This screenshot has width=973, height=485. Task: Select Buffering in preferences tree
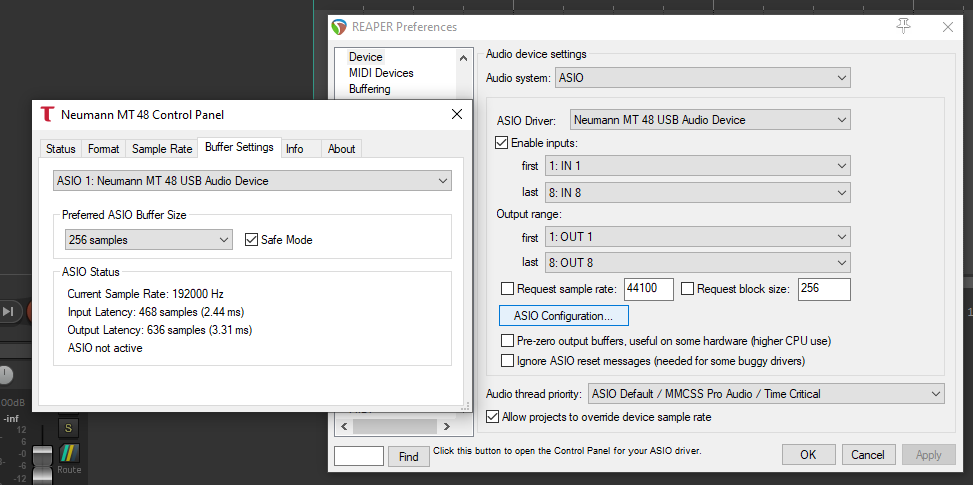(x=369, y=89)
